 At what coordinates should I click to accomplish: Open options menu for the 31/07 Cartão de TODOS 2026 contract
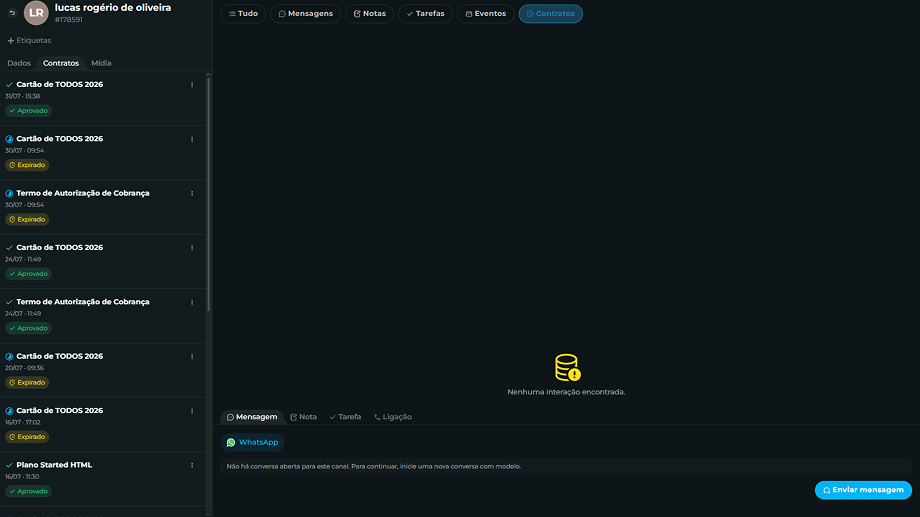(x=192, y=85)
